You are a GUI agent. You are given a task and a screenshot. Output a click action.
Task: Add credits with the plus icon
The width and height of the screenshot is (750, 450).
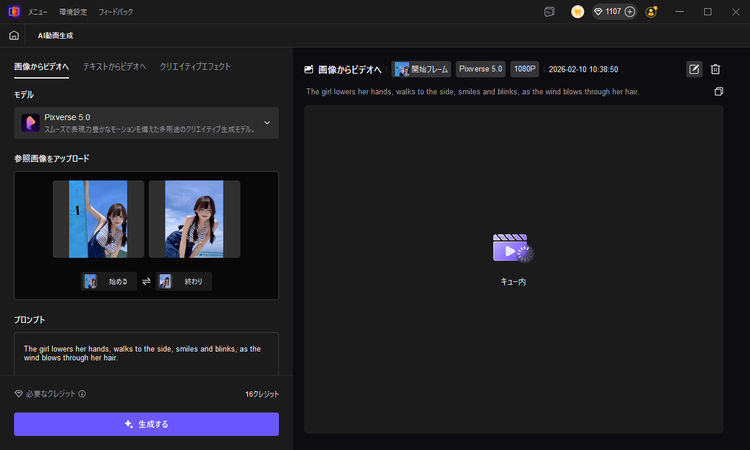pyautogui.click(x=630, y=12)
